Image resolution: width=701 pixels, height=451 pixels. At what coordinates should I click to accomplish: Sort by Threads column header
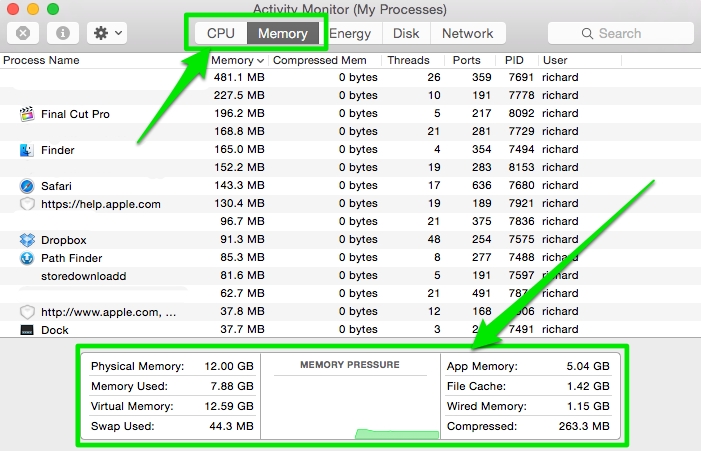[408, 60]
